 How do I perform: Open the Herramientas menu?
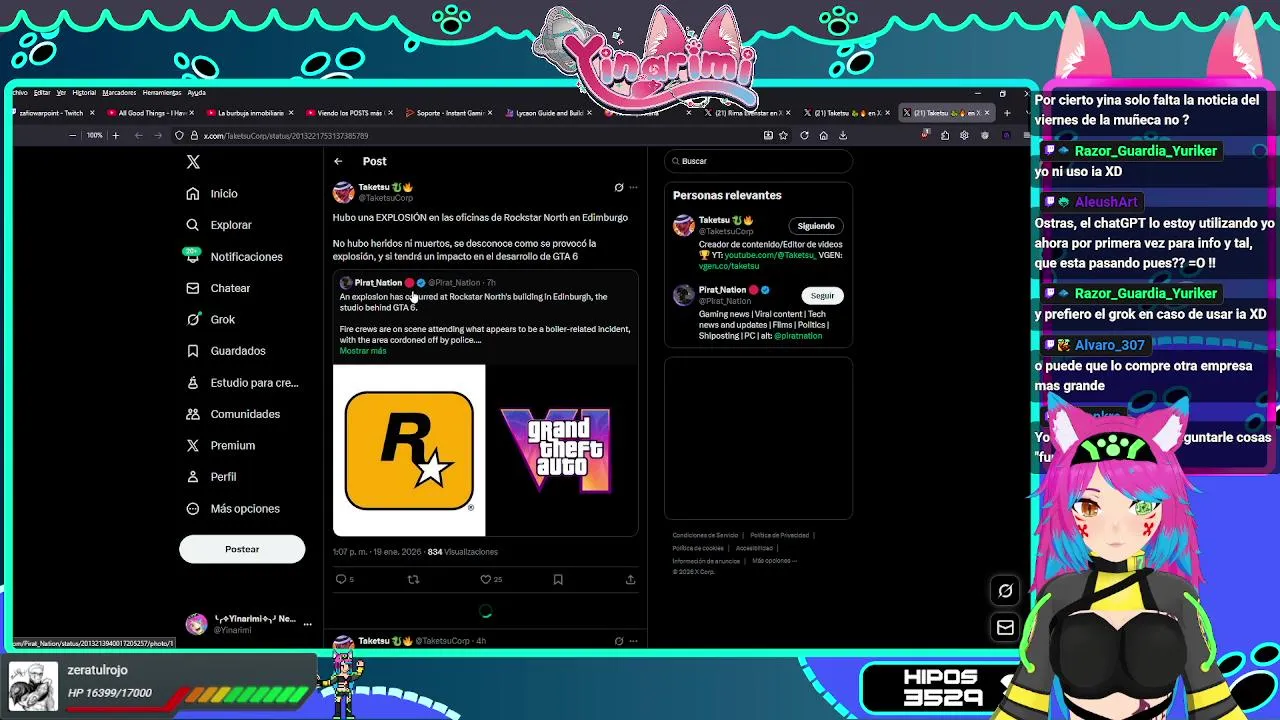(162, 92)
